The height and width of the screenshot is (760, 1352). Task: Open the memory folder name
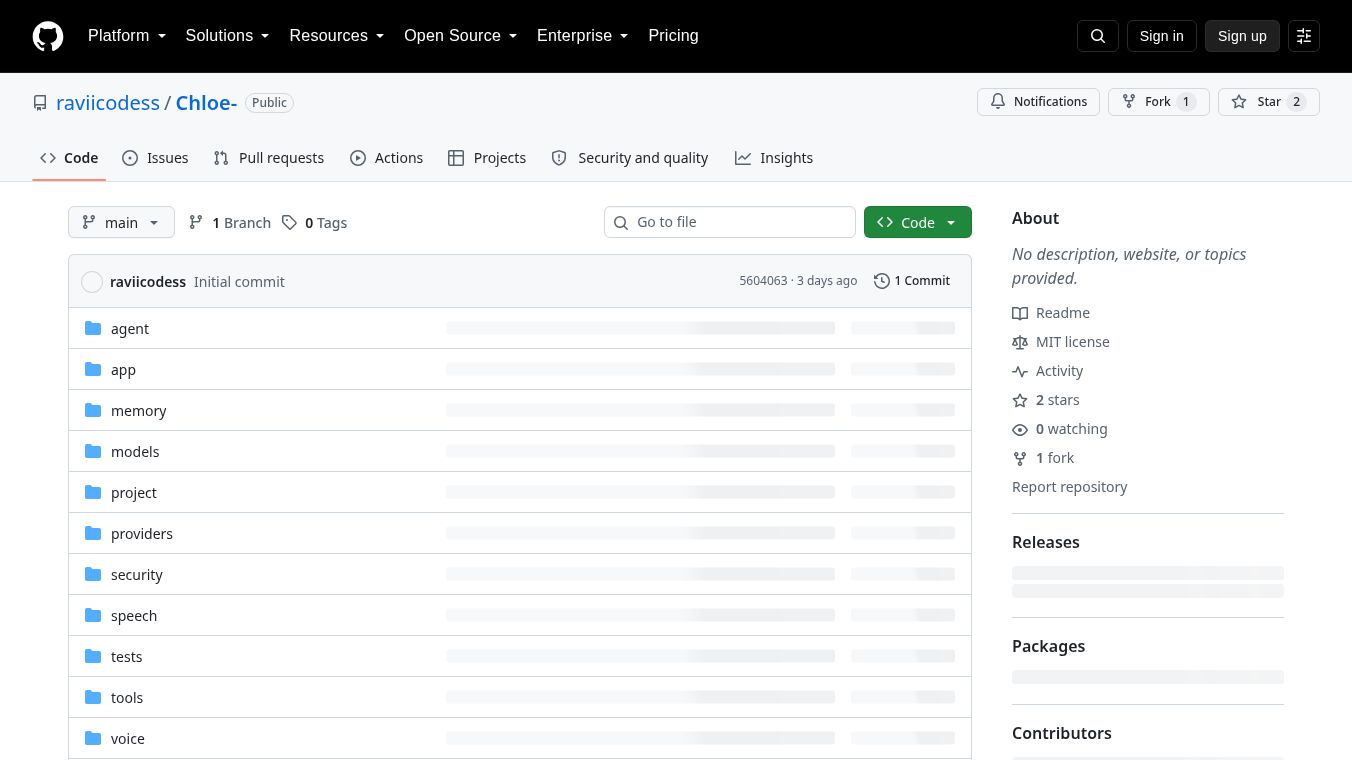tap(139, 411)
